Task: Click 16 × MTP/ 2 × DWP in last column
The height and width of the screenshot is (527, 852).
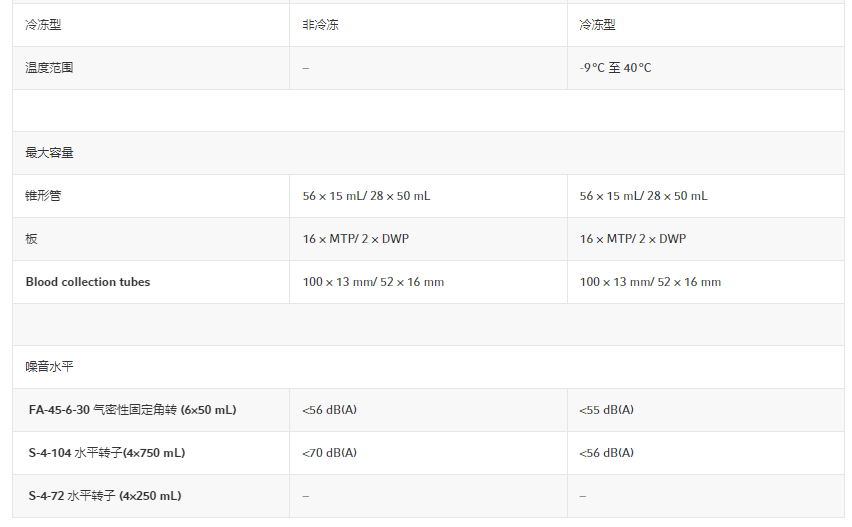Action: (632, 239)
